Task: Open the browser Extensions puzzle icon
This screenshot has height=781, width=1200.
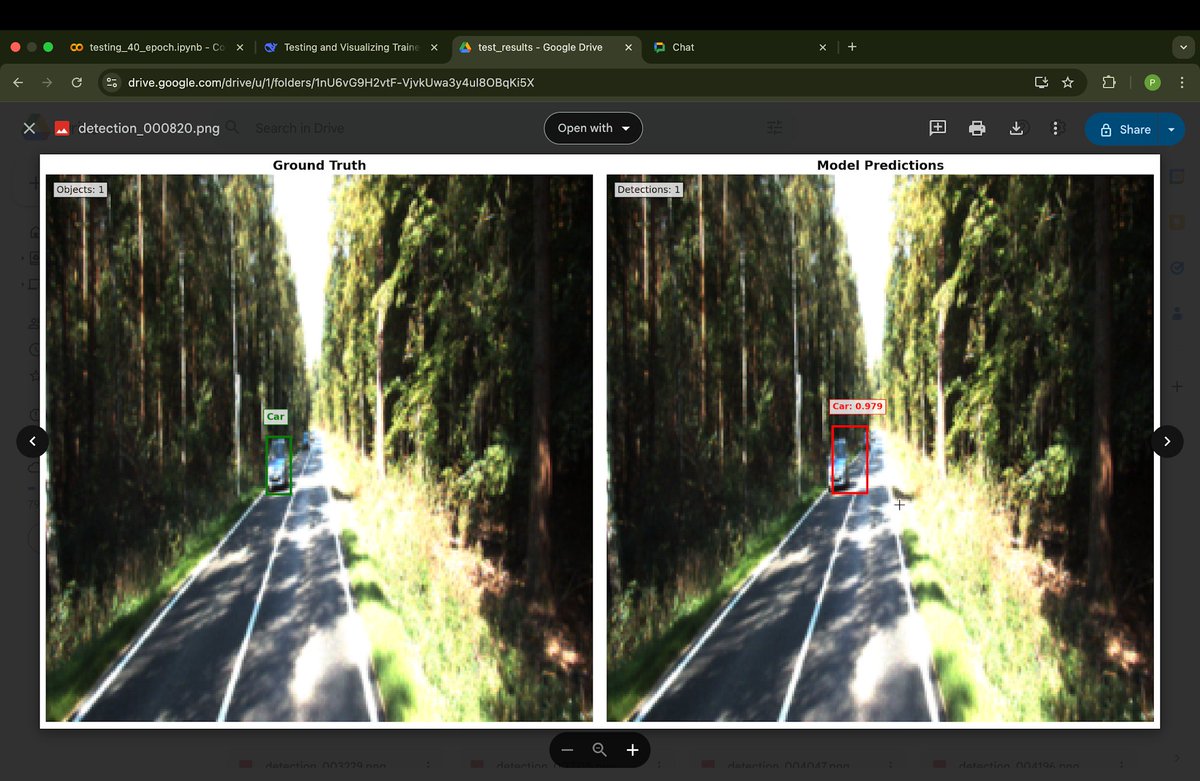Action: pos(1109,82)
